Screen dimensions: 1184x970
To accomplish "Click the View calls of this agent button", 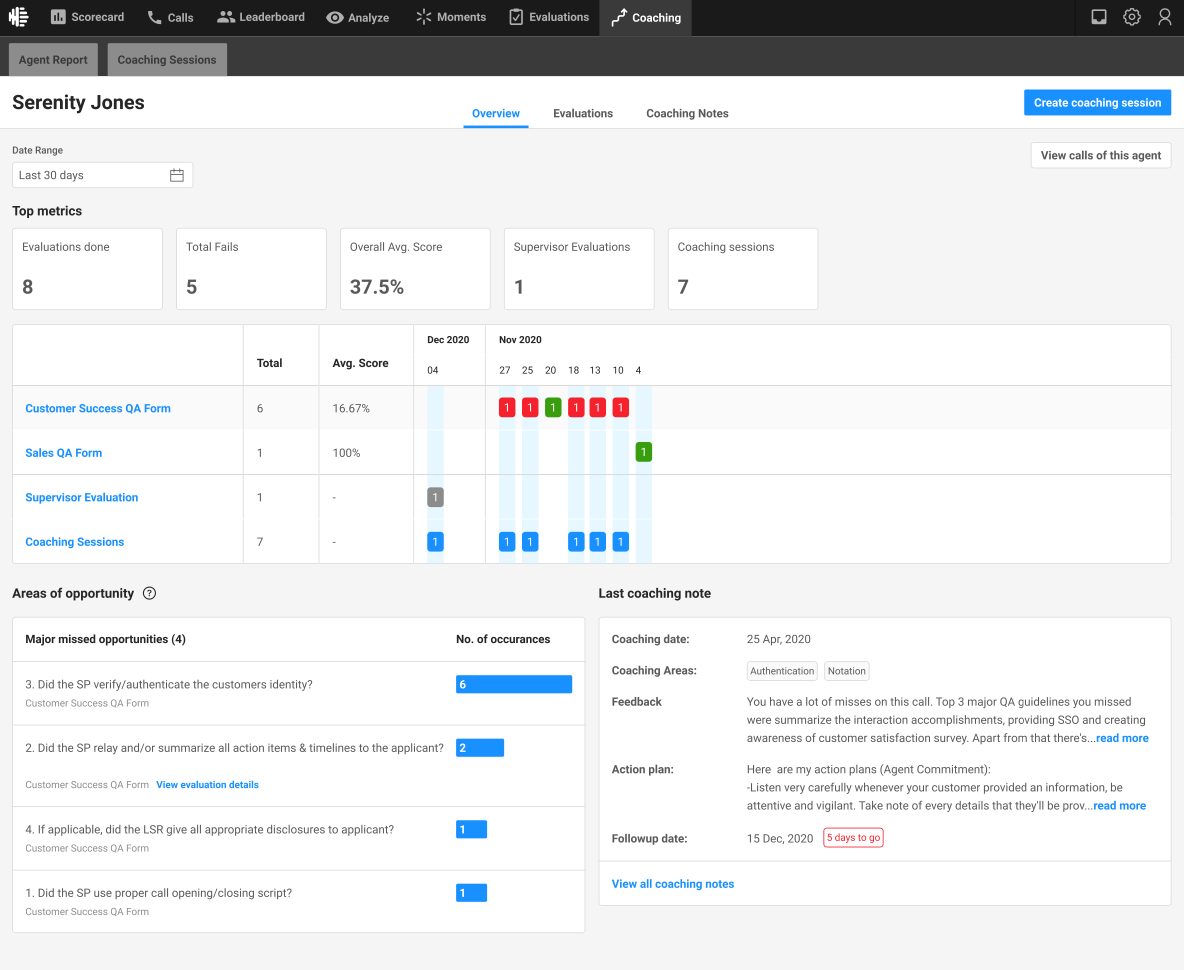I will (1100, 156).
